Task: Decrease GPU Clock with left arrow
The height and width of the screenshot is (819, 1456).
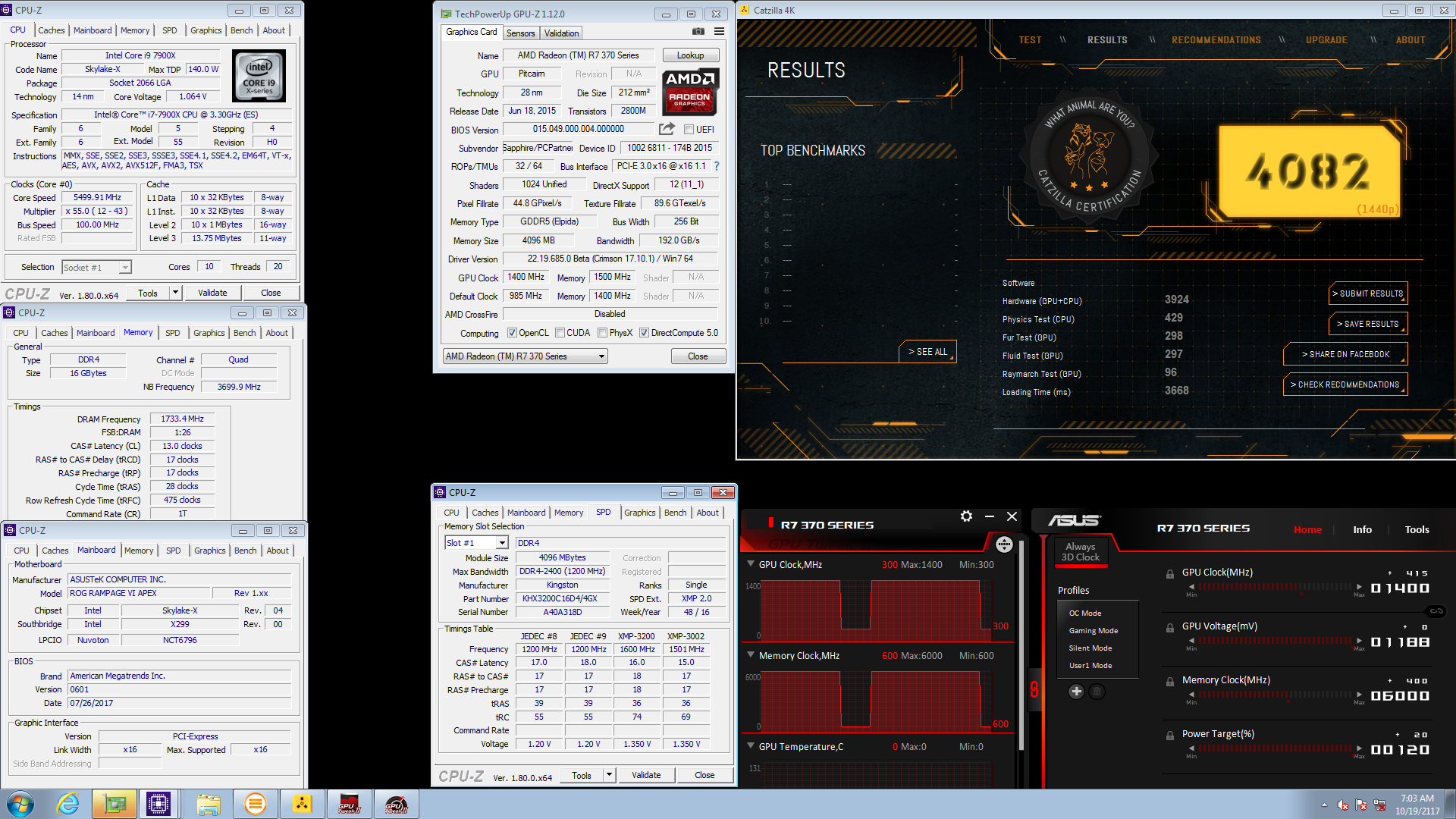Action: [x=1191, y=587]
